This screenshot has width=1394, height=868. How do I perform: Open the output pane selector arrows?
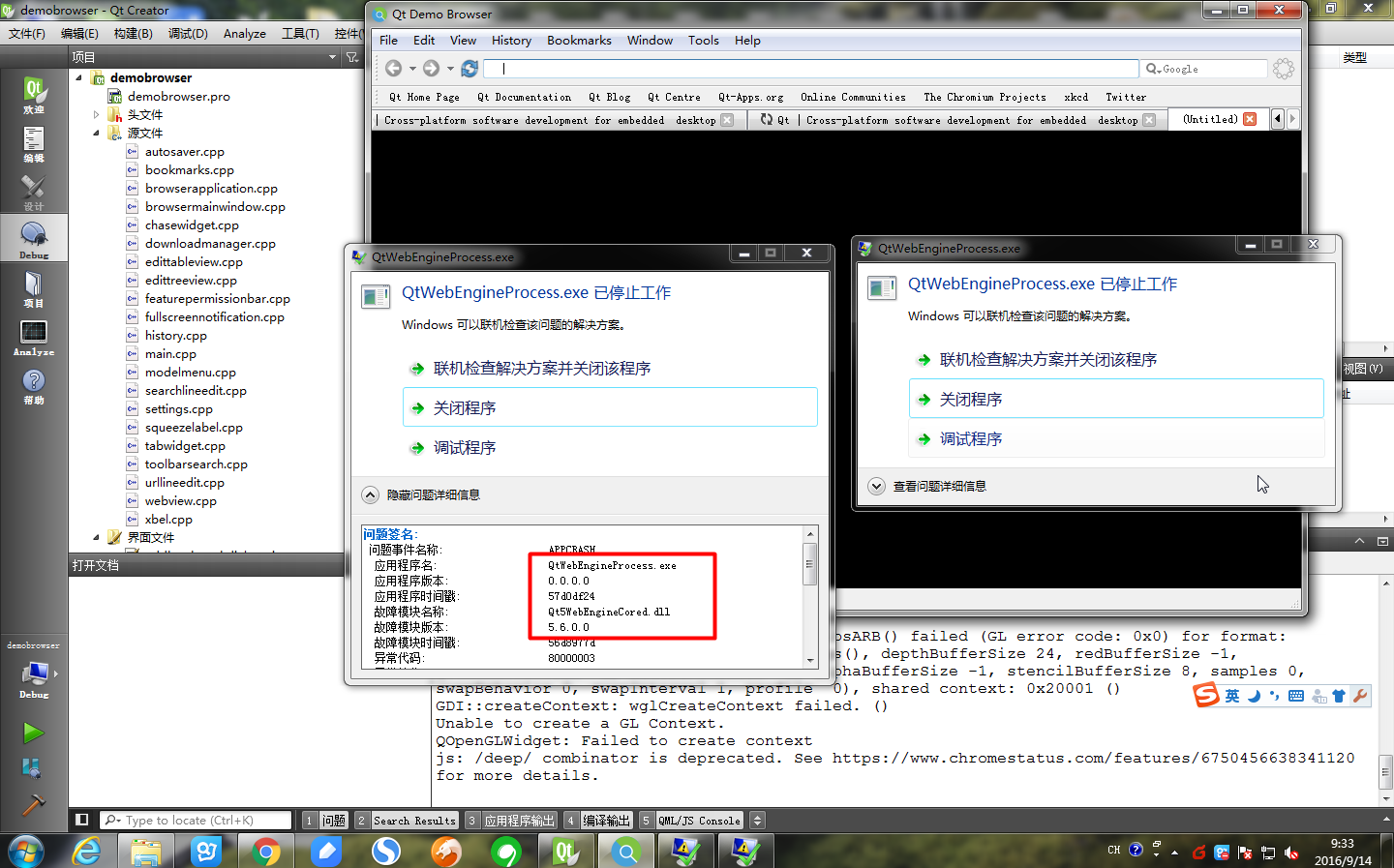coord(758,820)
